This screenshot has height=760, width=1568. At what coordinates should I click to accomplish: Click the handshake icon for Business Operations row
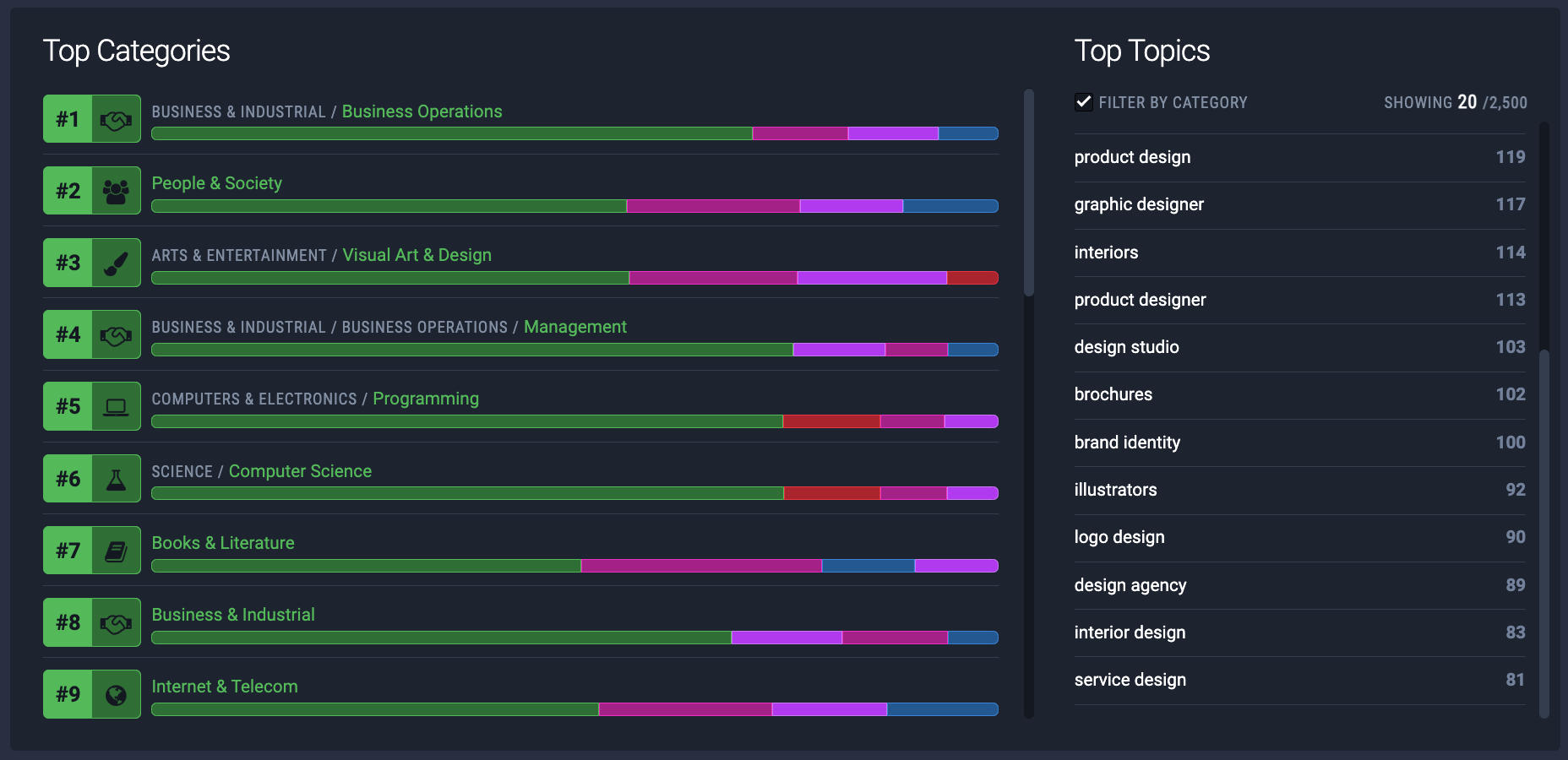coord(116,119)
